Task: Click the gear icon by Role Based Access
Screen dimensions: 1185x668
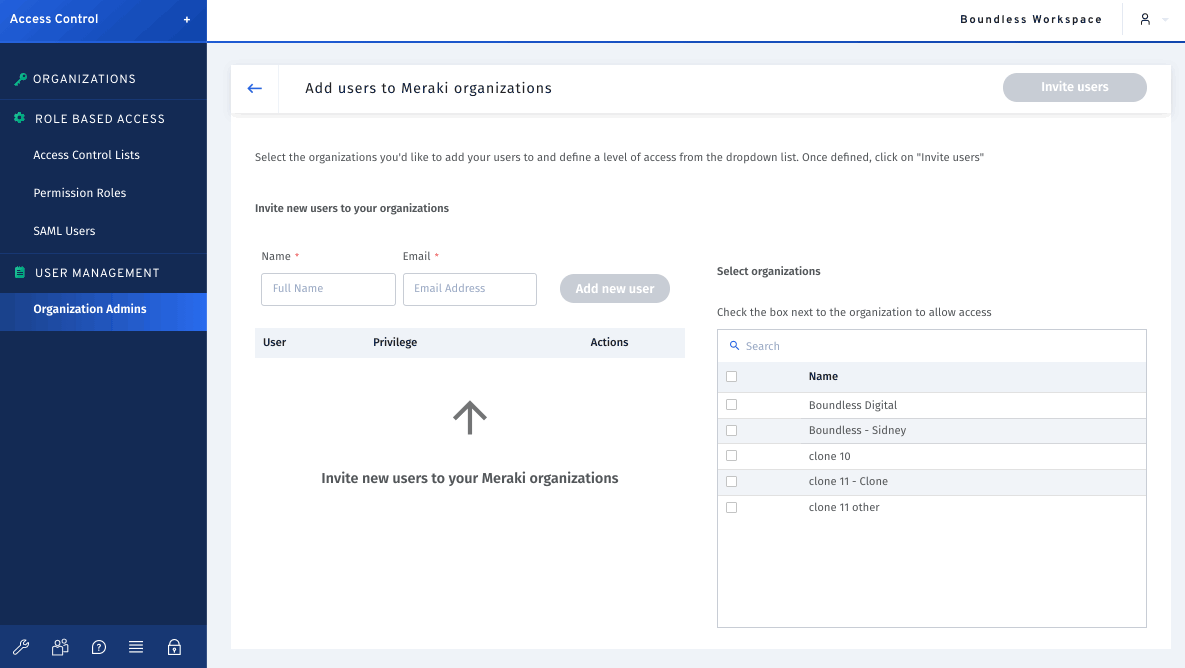Action: 20,118
